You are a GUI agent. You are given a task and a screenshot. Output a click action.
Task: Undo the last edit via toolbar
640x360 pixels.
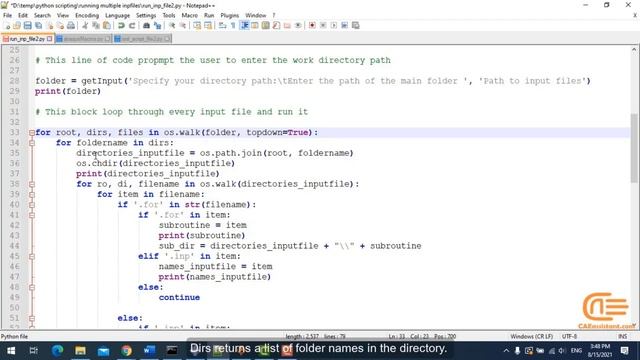pyautogui.click(x=121, y=25)
